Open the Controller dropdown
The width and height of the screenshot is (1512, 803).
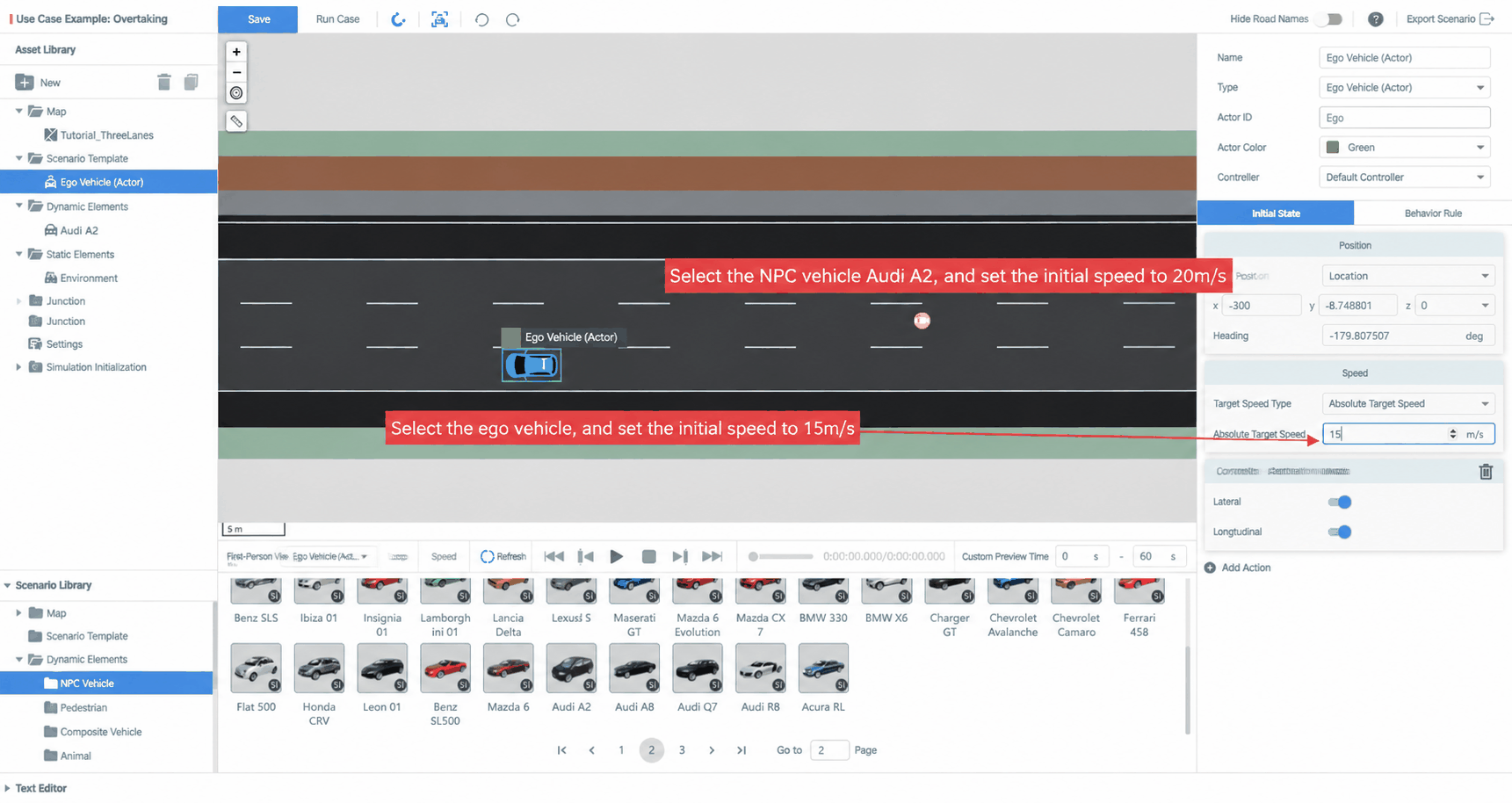point(1404,177)
